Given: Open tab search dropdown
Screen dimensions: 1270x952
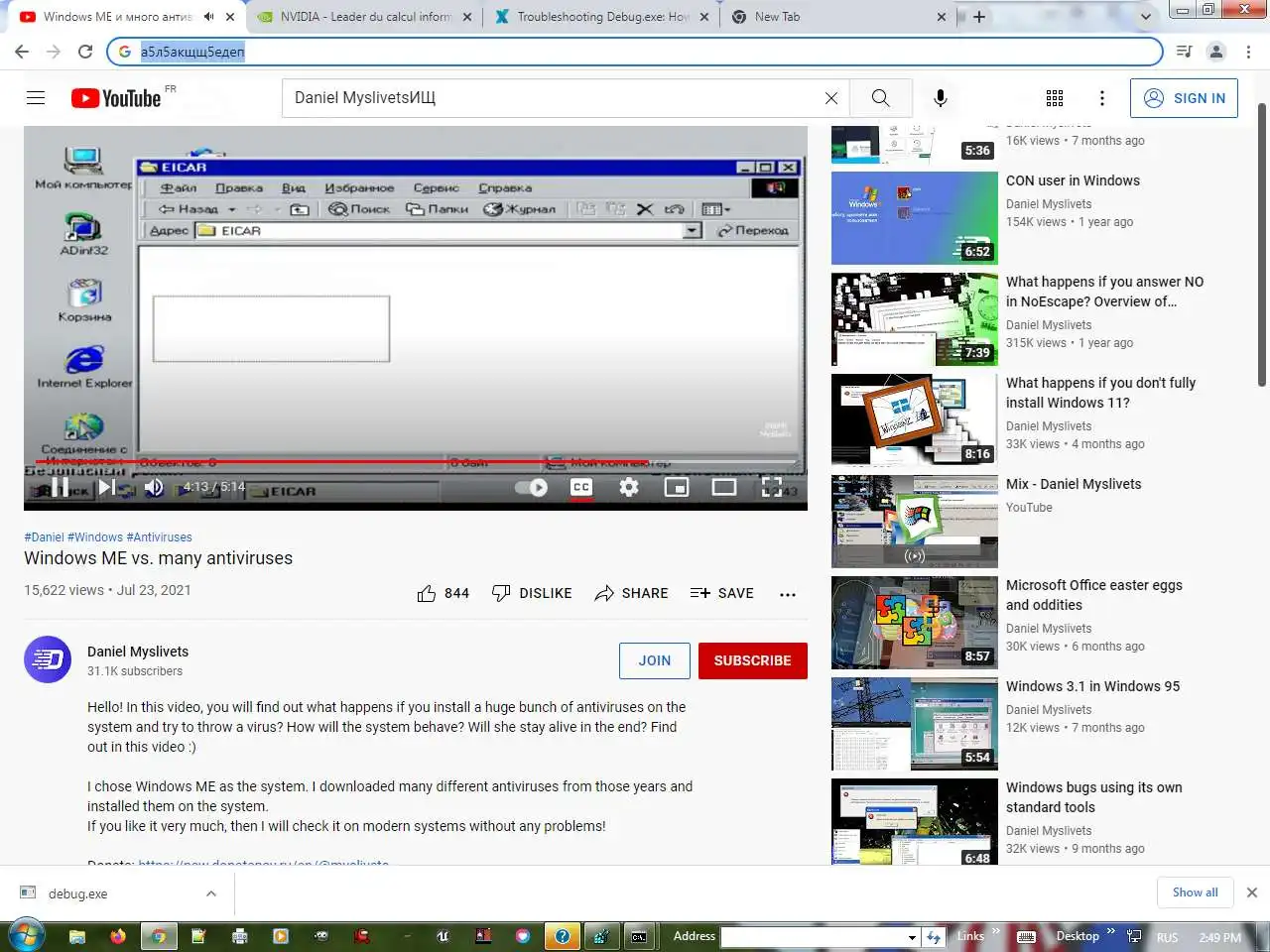Looking at the screenshot, I should tap(1146, 17).
